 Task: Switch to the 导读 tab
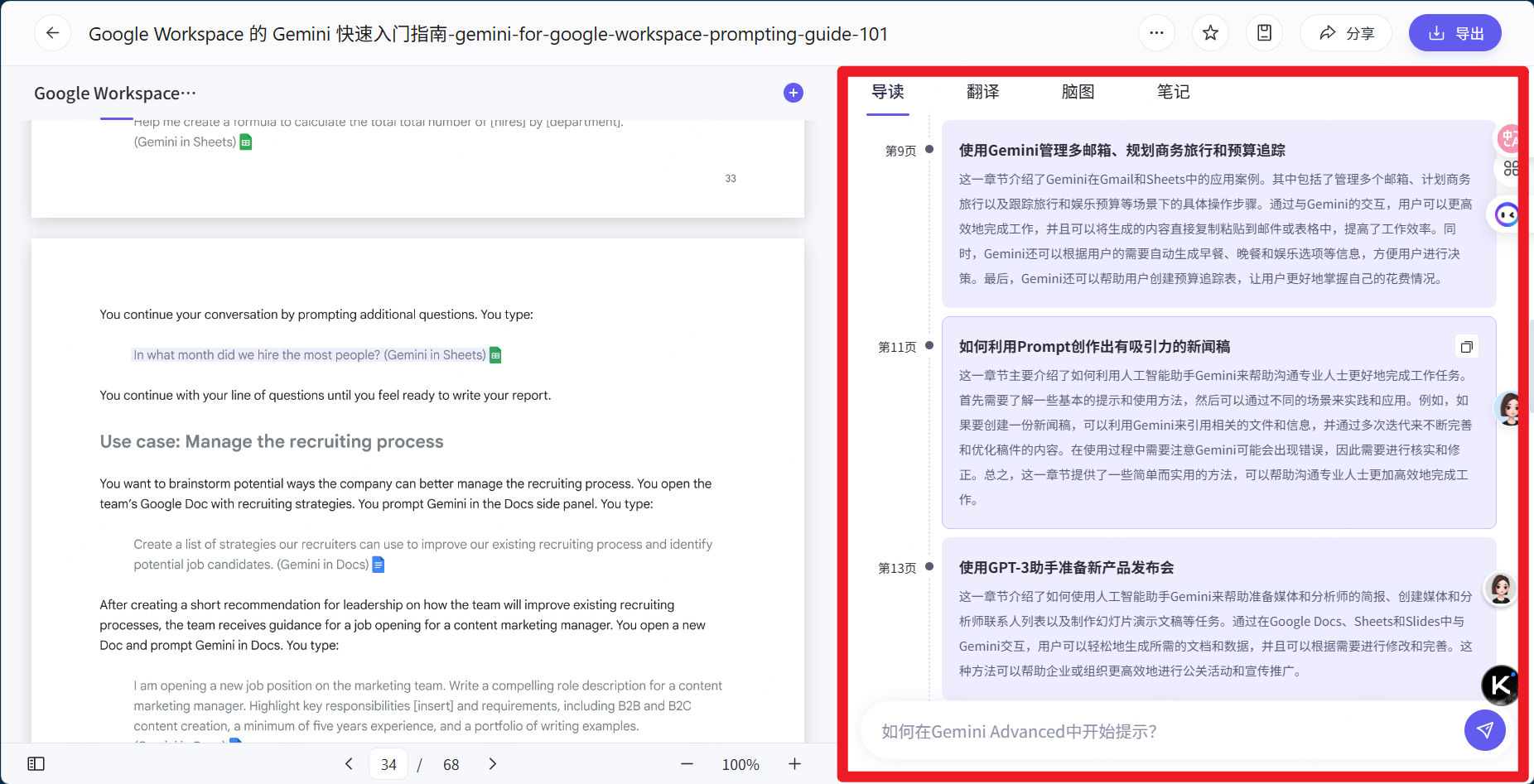(x=888, y=92)
